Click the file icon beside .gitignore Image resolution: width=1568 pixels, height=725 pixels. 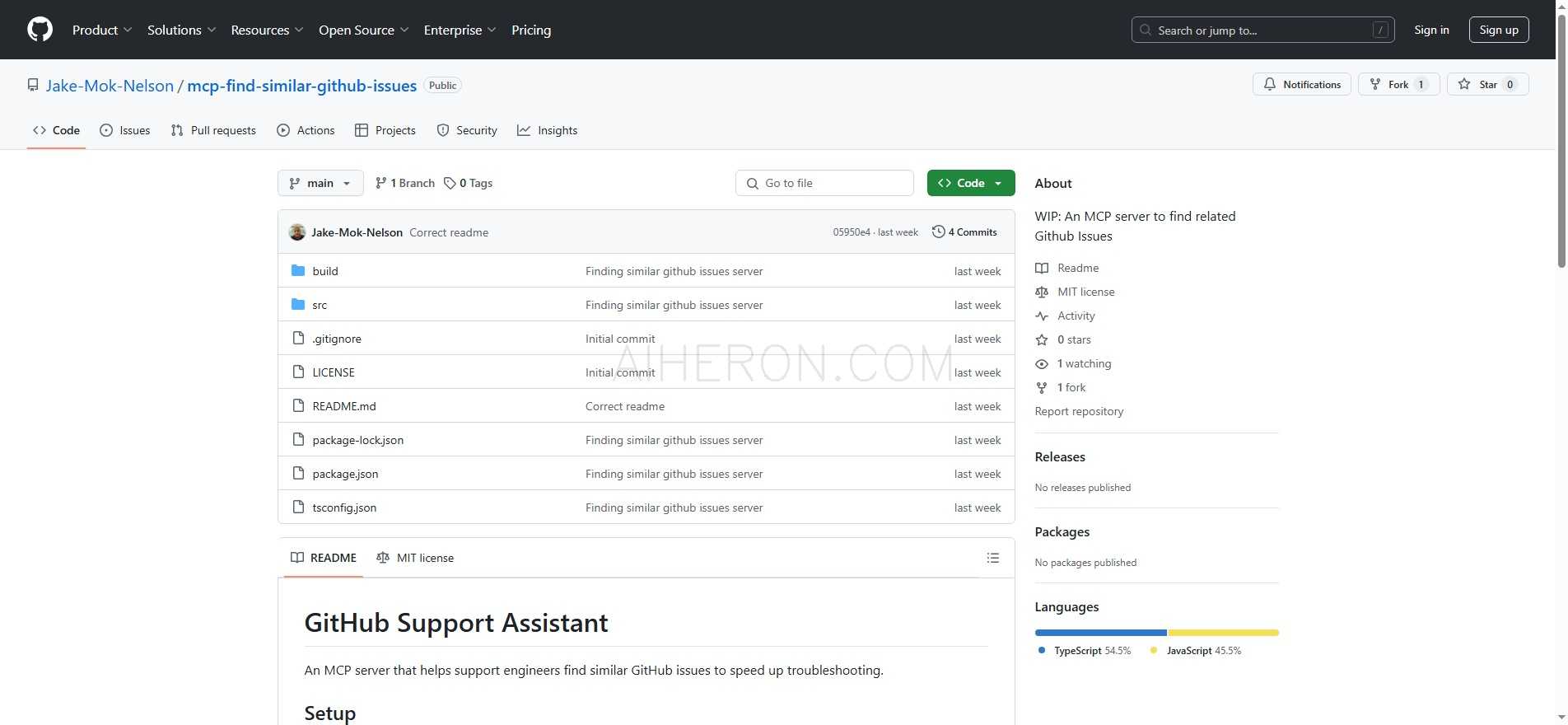298,338
